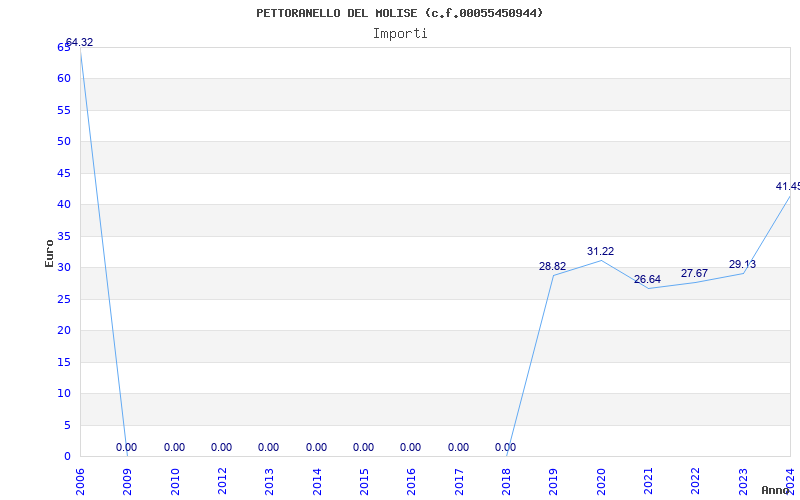
Task: Click the 0.00 value for year 2015
Action: 363,447
